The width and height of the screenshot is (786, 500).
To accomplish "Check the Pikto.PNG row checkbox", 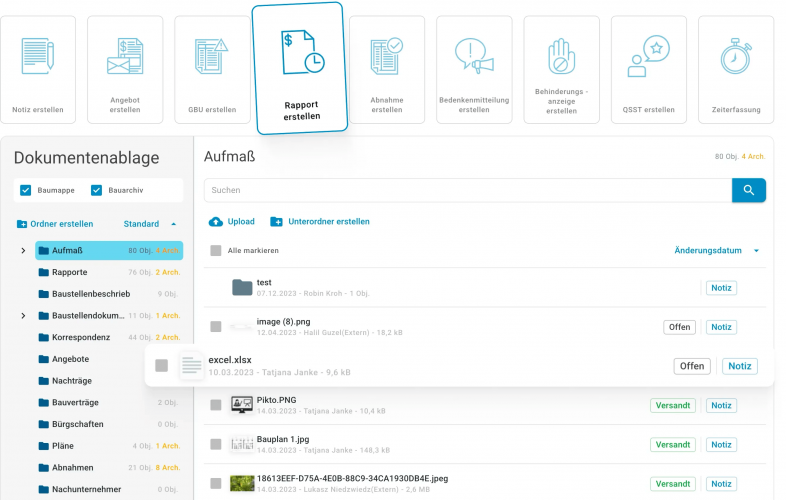I will (216, 405).
